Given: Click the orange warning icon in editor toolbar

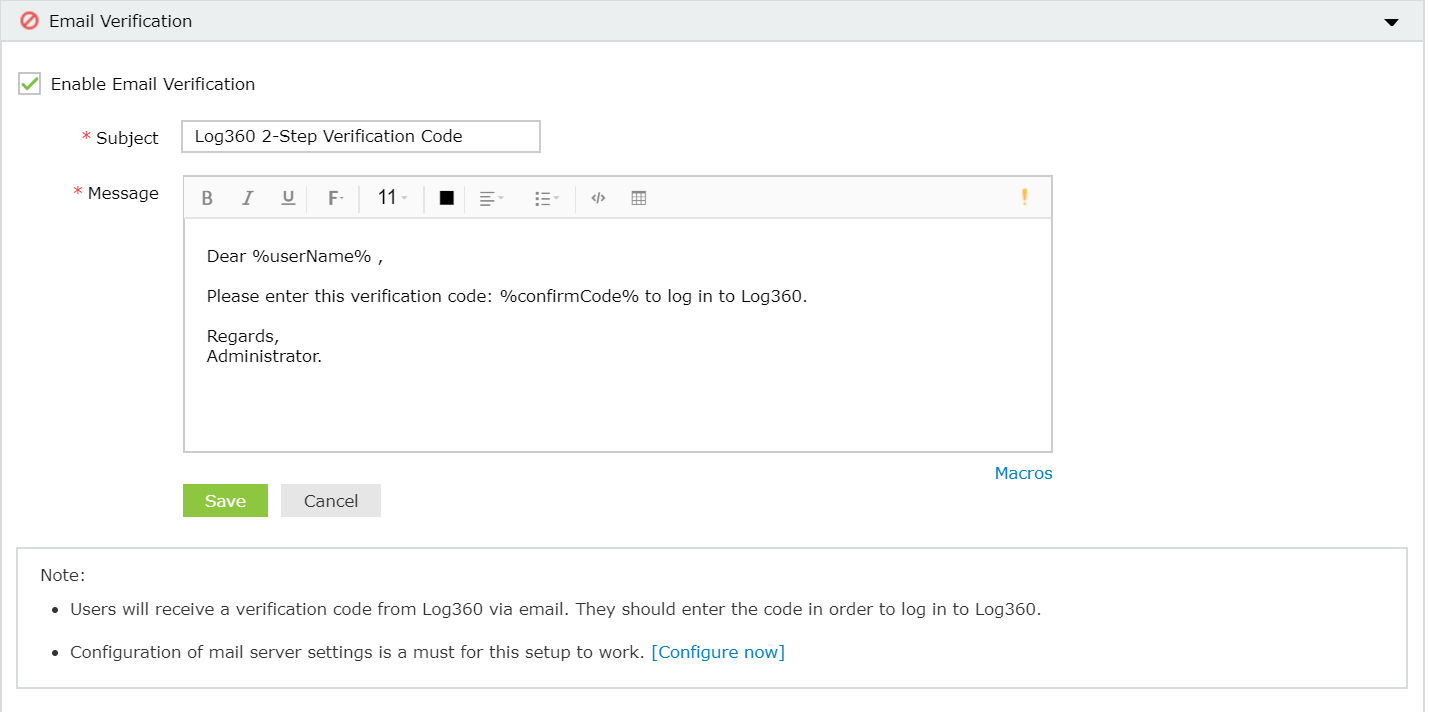Looking at the screenshot, I should point(1024,196).
